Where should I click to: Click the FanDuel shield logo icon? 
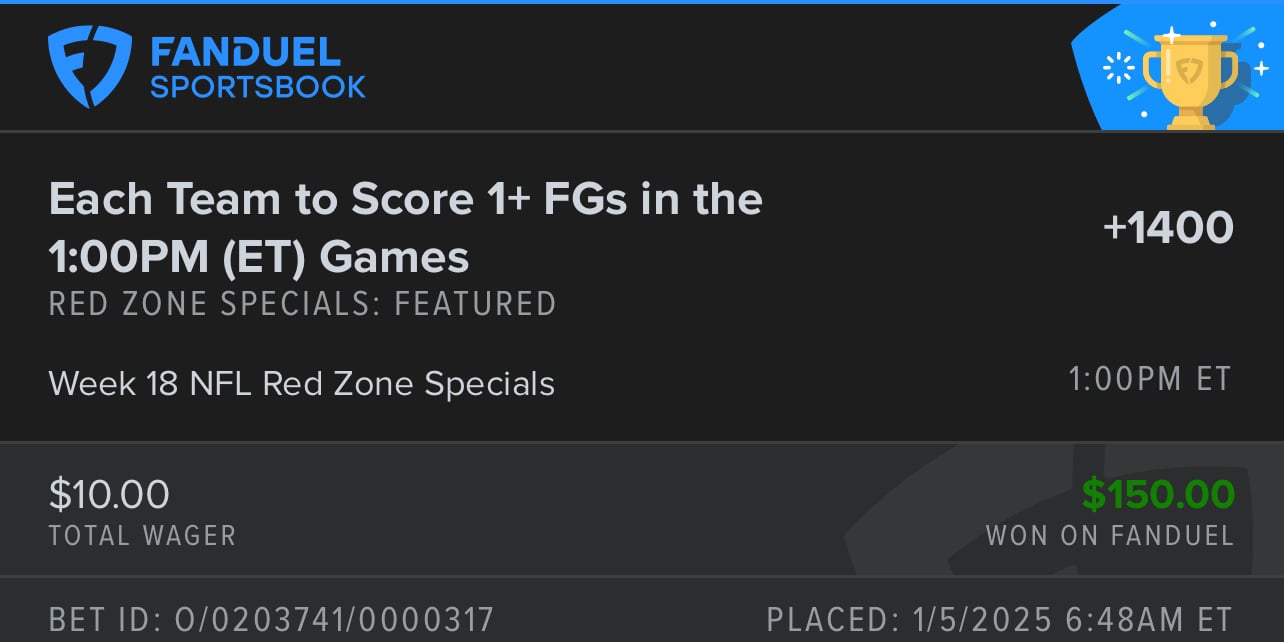[90, 67]
